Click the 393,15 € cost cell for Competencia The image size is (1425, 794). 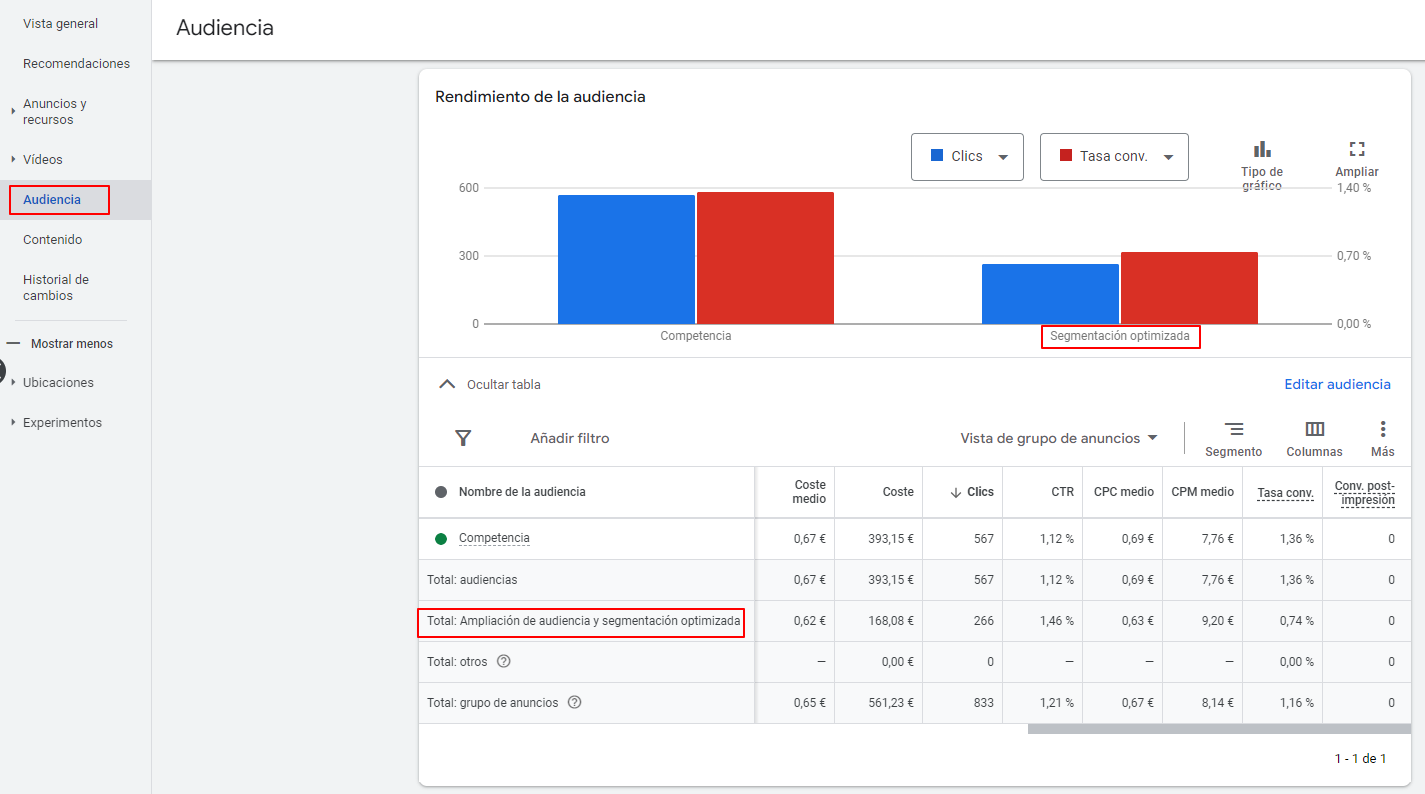890,539
